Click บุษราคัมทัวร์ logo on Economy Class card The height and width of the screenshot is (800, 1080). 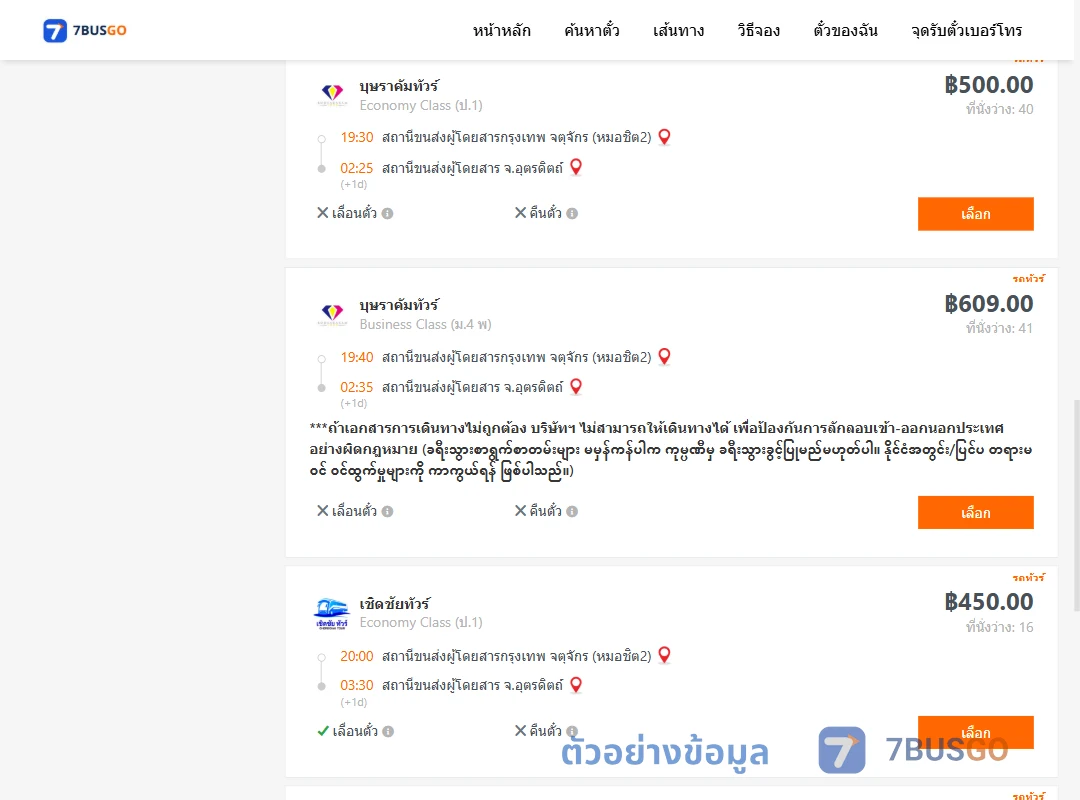tap(333, 94)
